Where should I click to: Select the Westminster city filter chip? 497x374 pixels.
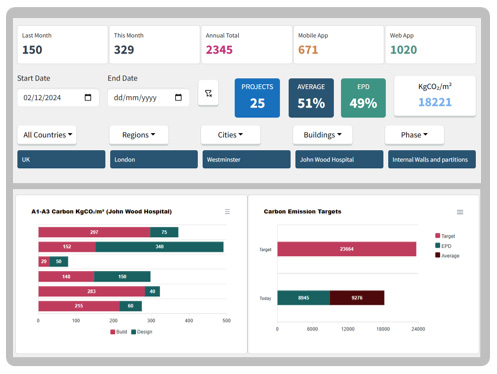pyautogui.click(x=246, y=159)
